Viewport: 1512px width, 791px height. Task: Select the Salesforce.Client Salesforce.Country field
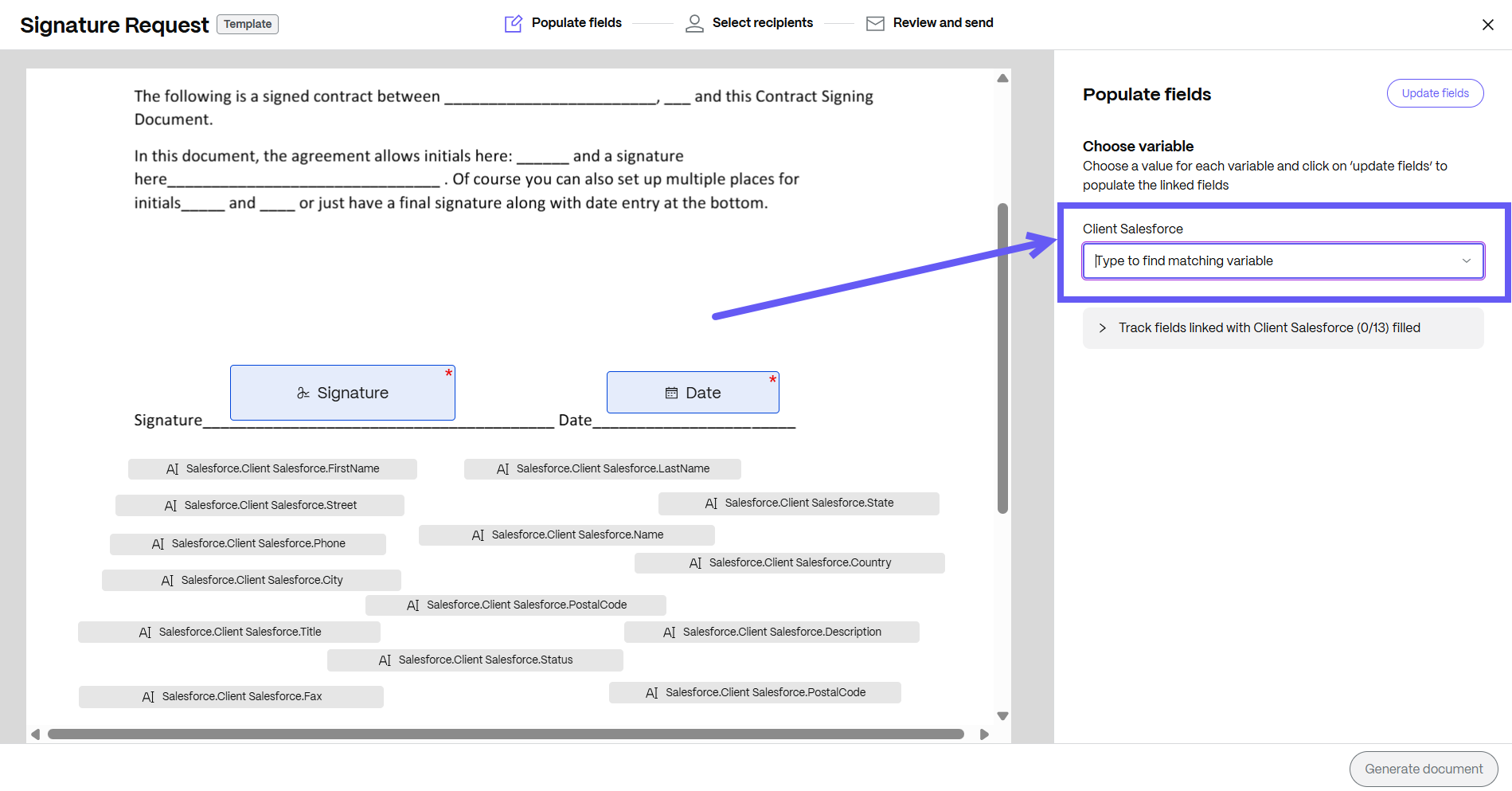(790, 563)
